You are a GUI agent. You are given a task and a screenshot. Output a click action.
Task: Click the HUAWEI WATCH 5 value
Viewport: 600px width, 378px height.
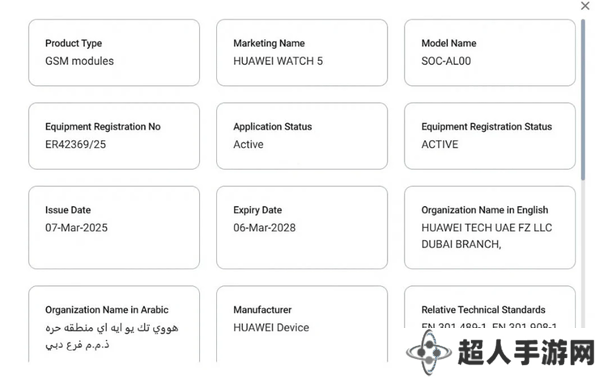click(278, 61)
